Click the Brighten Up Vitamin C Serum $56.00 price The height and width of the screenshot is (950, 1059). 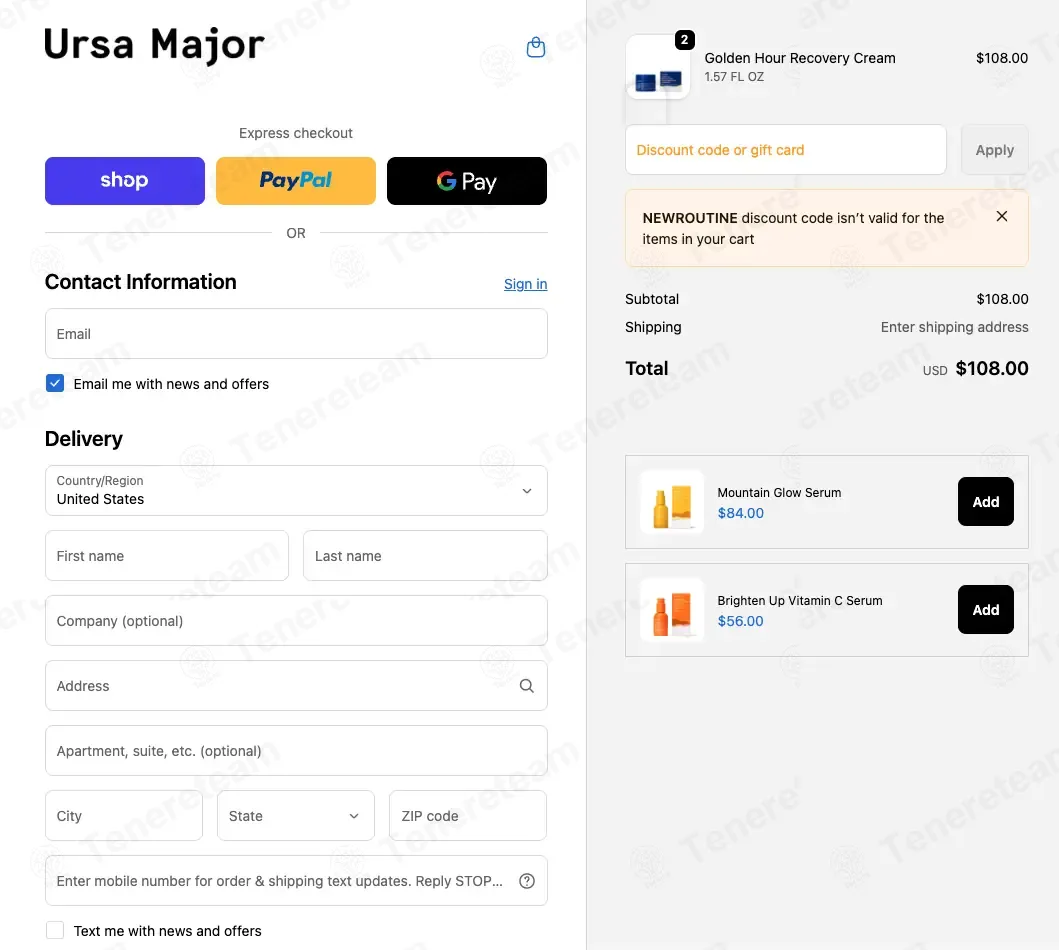(740, 621)
